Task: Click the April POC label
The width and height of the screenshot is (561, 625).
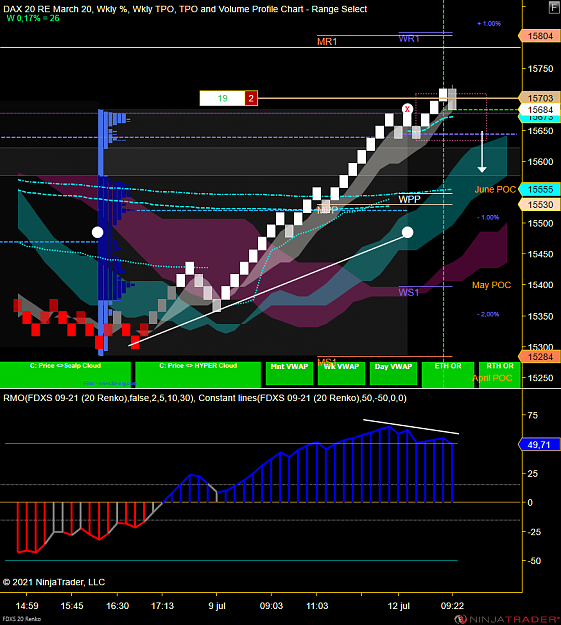Action: 492,378
